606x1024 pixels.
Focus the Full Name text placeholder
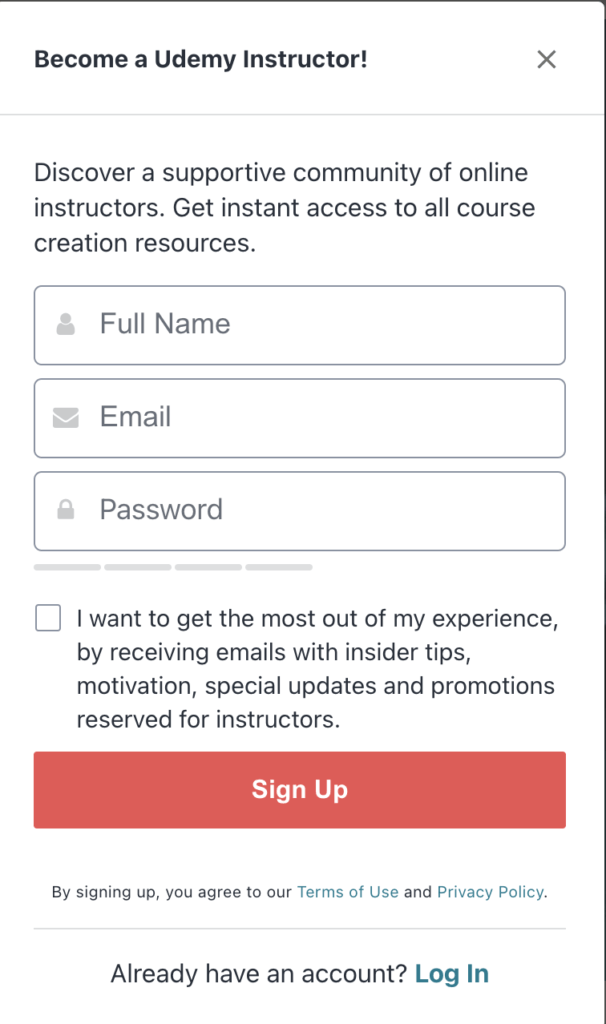(165, 324)
